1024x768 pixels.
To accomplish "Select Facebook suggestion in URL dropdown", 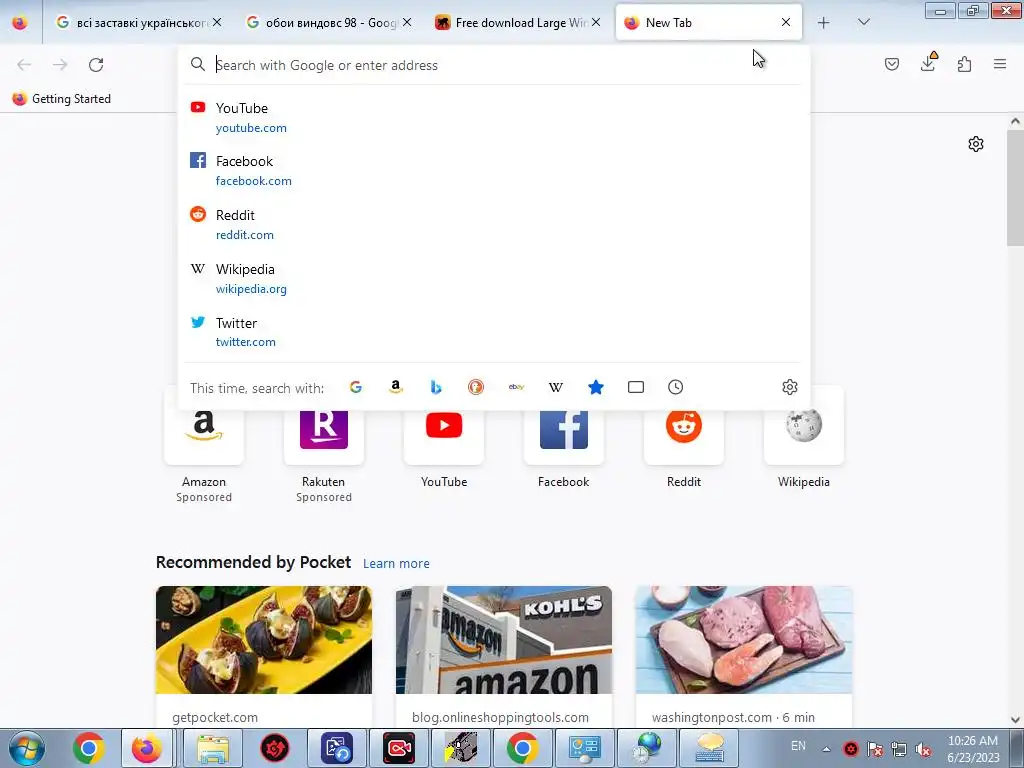I will (494, 170).
